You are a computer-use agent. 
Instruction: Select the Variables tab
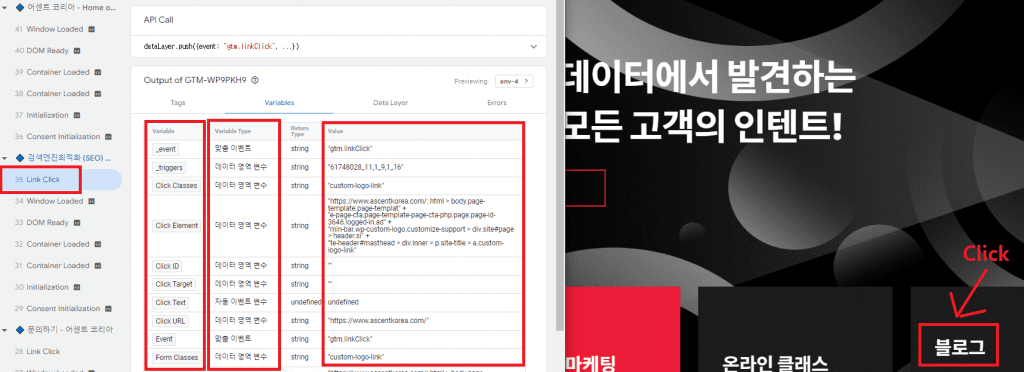[279, 103]
